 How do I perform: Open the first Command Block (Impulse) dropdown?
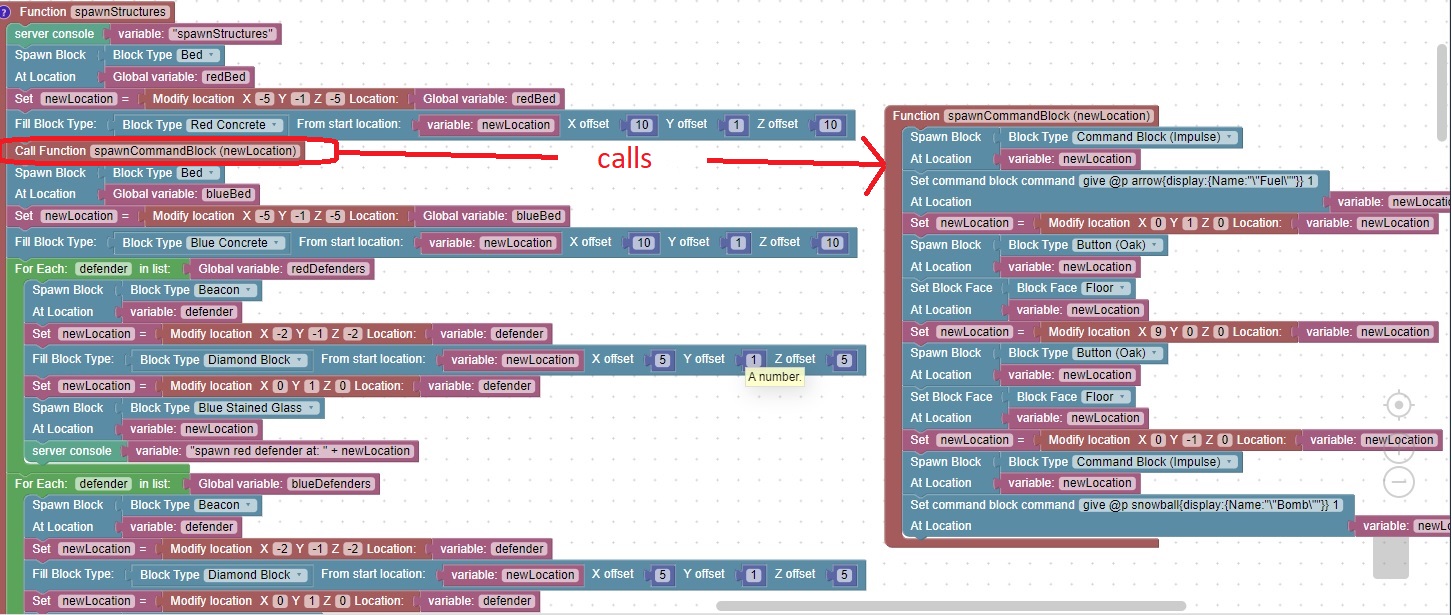pyautogui.click(x=1154, y=137)
